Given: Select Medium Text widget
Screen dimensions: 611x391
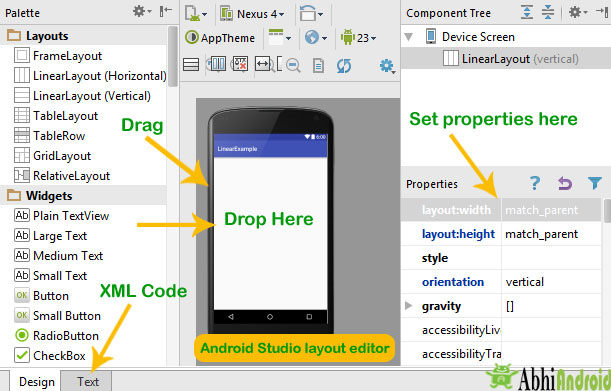Looking at the screenshot, I should tap(58, 256).
